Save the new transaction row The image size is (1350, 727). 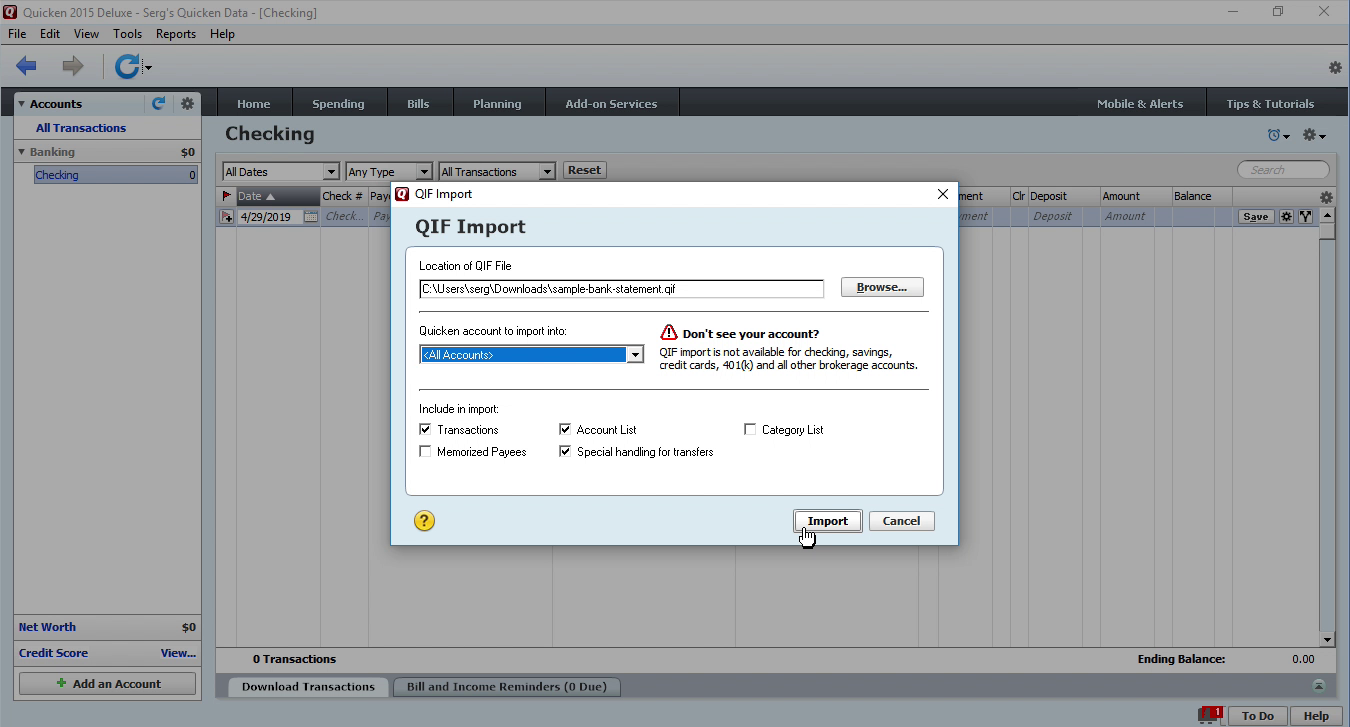click(x=1256, y=216)
